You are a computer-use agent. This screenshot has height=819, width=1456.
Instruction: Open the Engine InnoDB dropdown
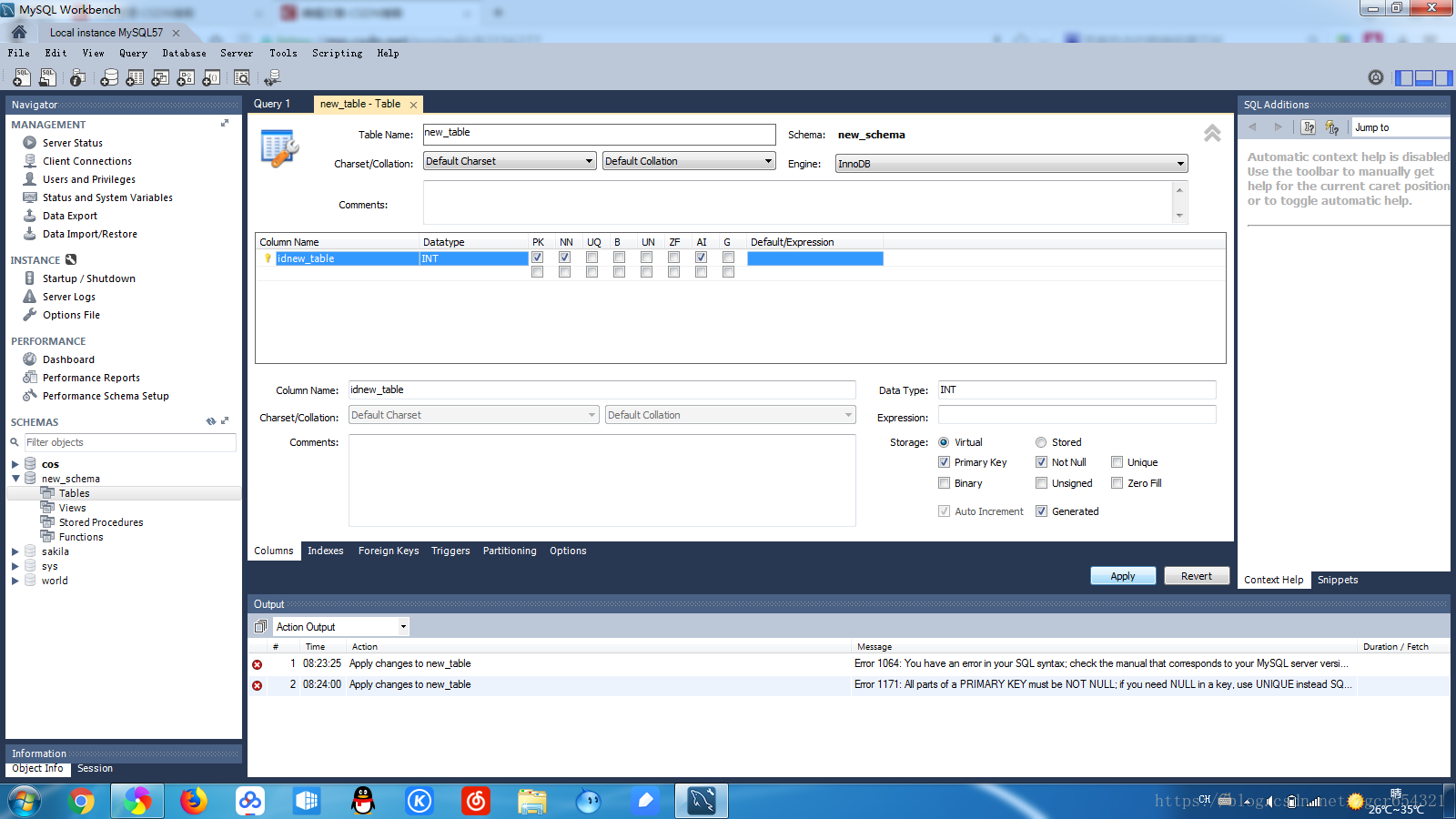point(1011,164)
